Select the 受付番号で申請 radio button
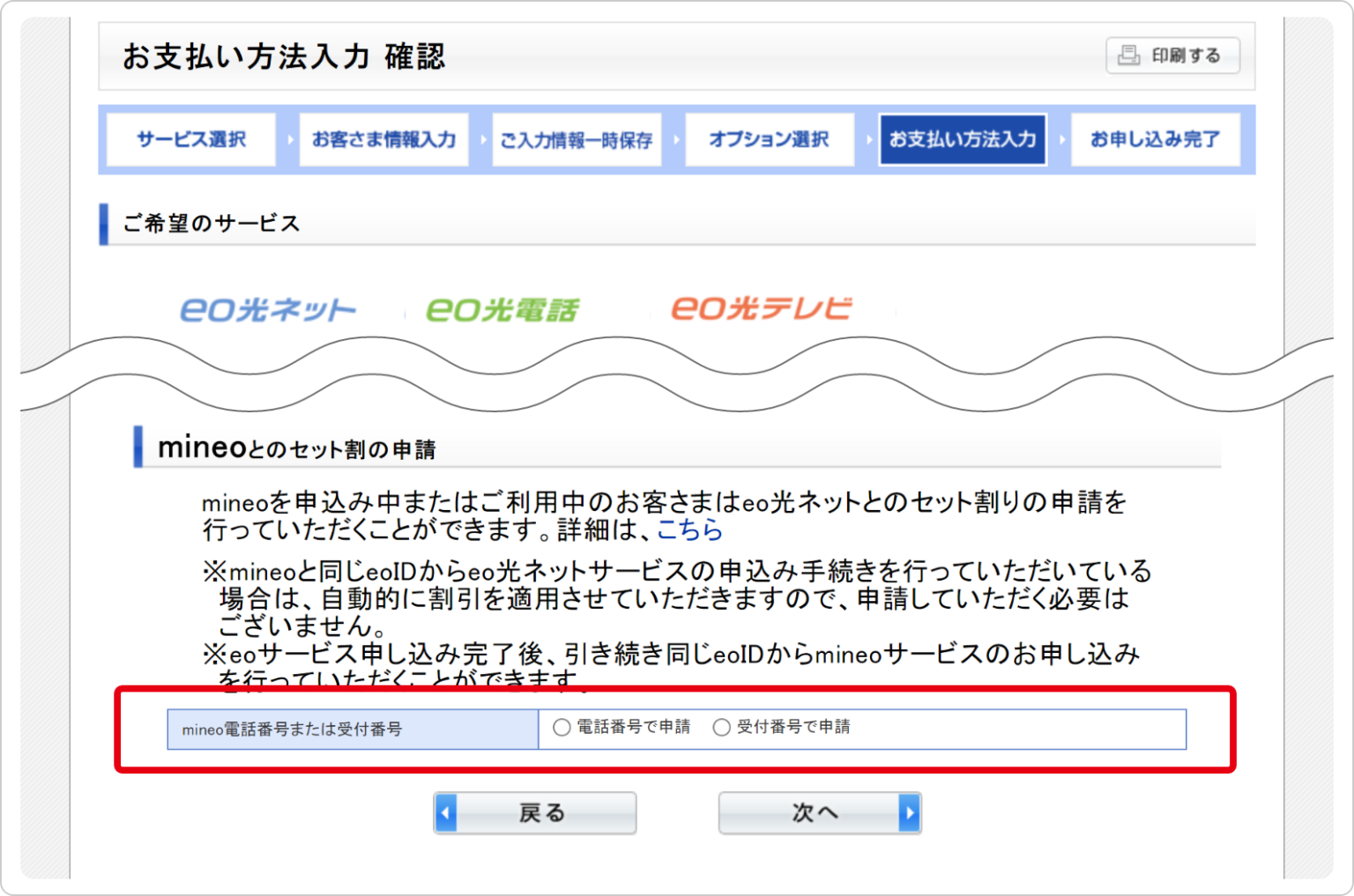 pos(721,727)
